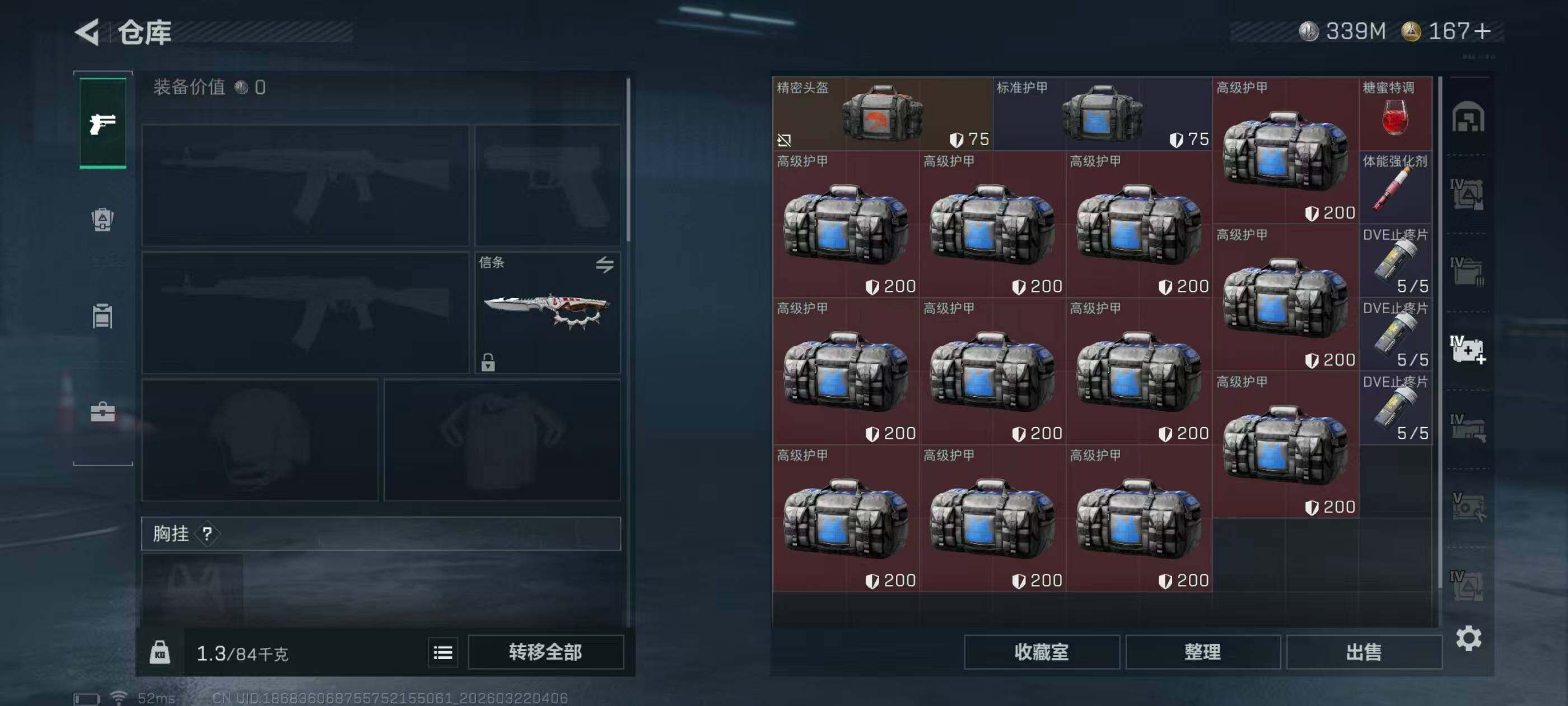Open the 胸挂 help question mark
Screen dimensions: 1568x706
pos(207,533)
